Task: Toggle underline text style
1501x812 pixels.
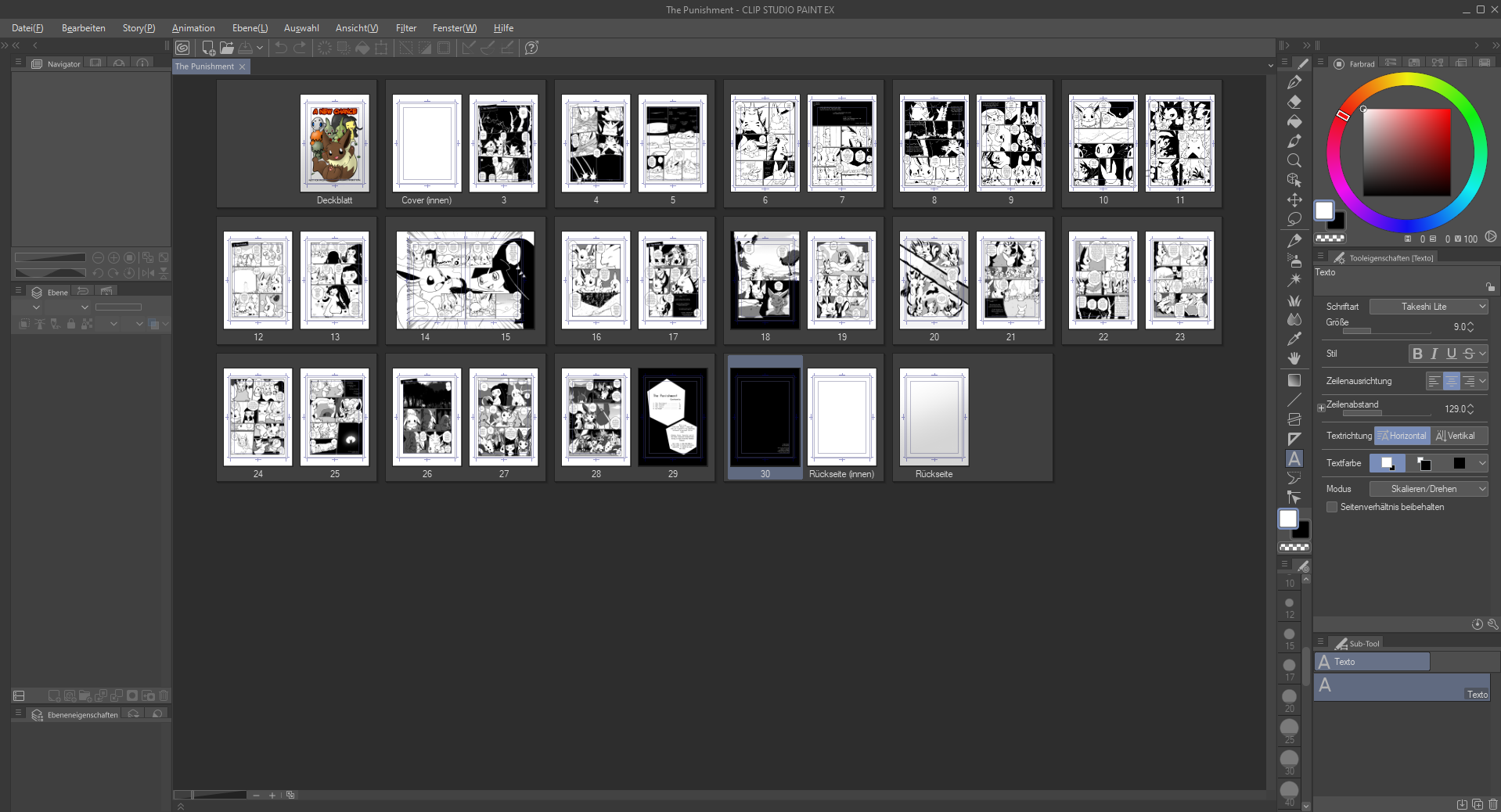Action: [x=1452, y=354]
